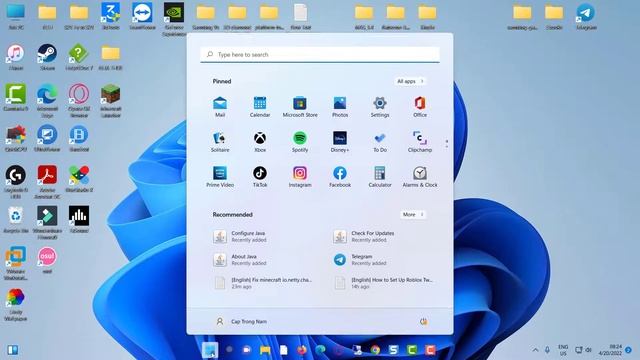640x360 pixels.
Task: Open the To Do pinned app
Action: [380, 142]
